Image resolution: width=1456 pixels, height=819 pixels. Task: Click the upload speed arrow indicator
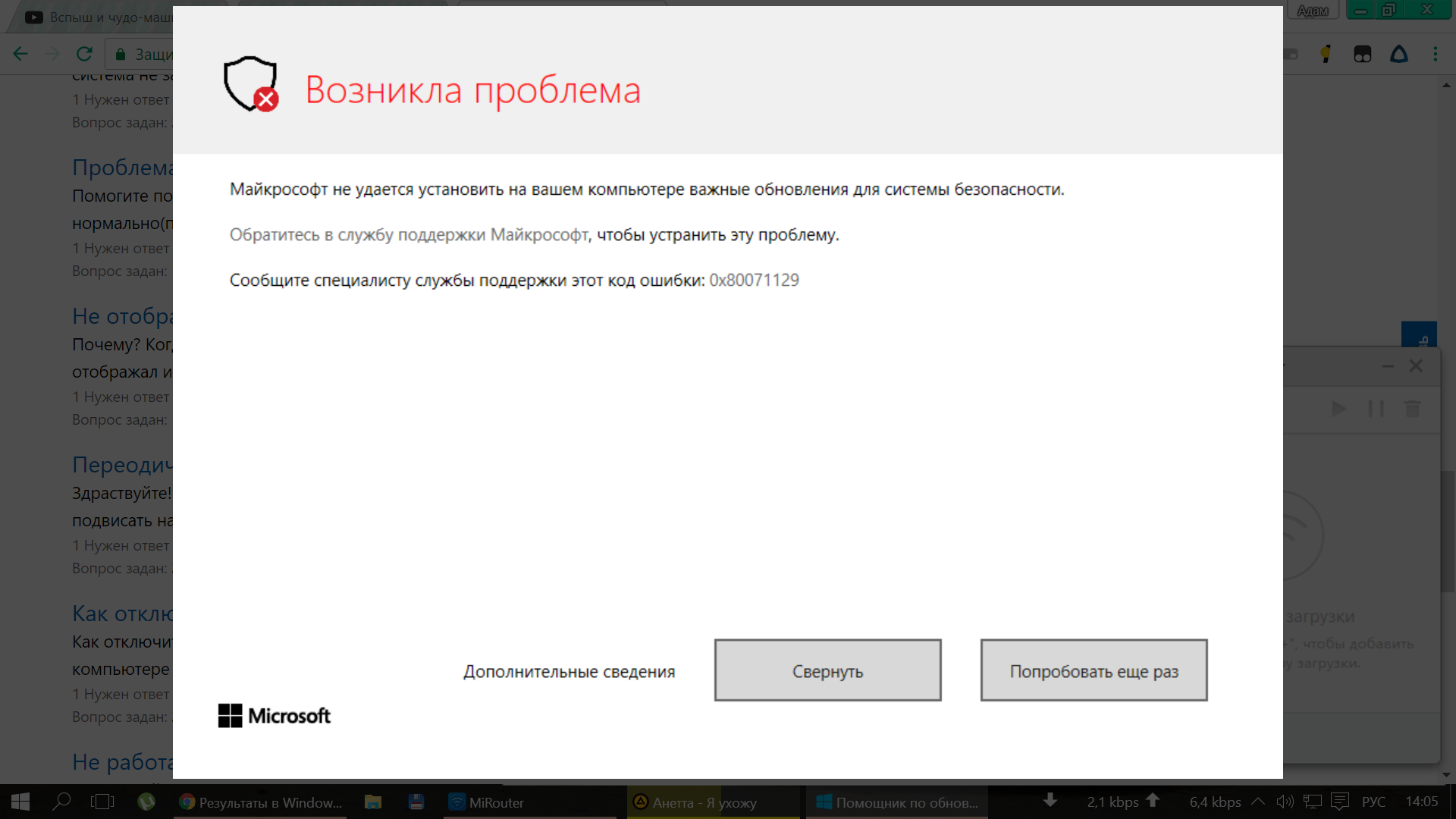click(x=1153, y=800)
